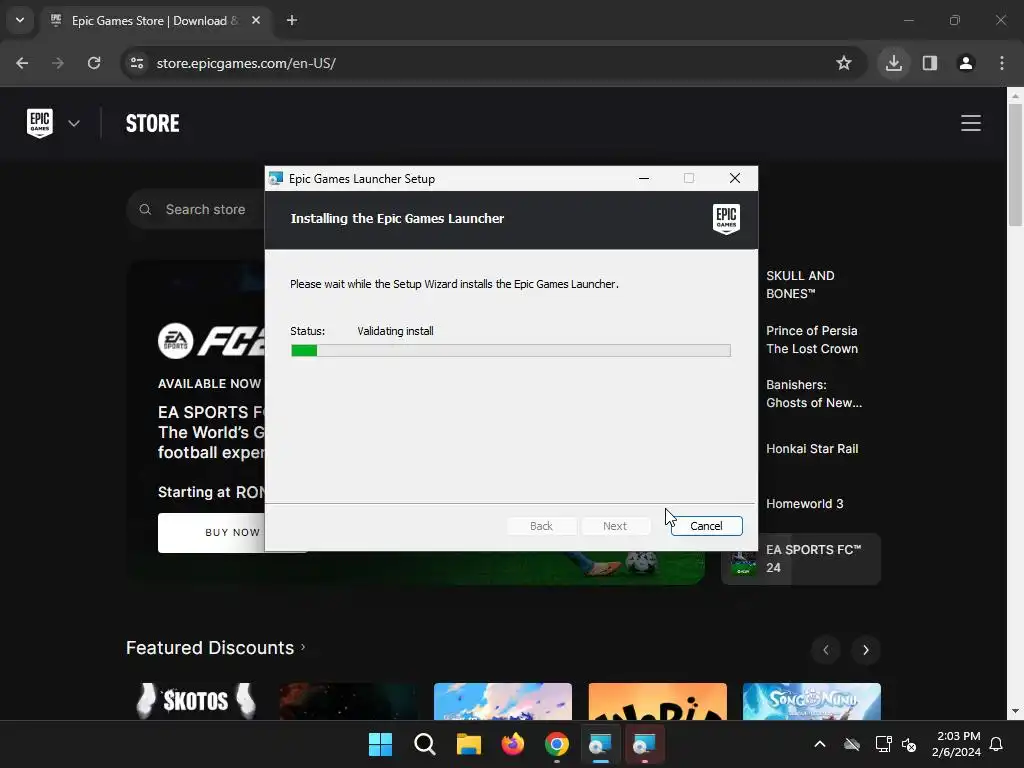Screen dimensions: 1024x768
Task: Expand the dropdown chevron beside Epic logo
Action: tap(74, 123)
